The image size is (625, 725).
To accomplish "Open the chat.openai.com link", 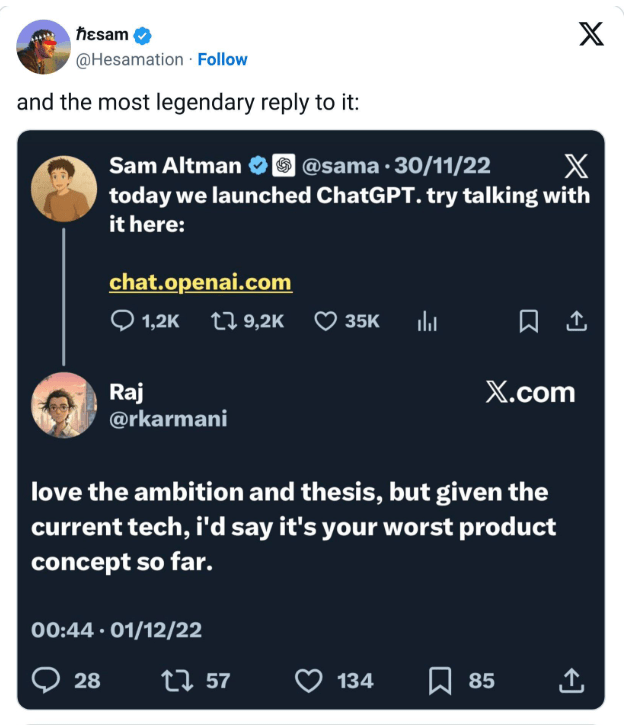I will pyautogui.click(x=200, y=282).
